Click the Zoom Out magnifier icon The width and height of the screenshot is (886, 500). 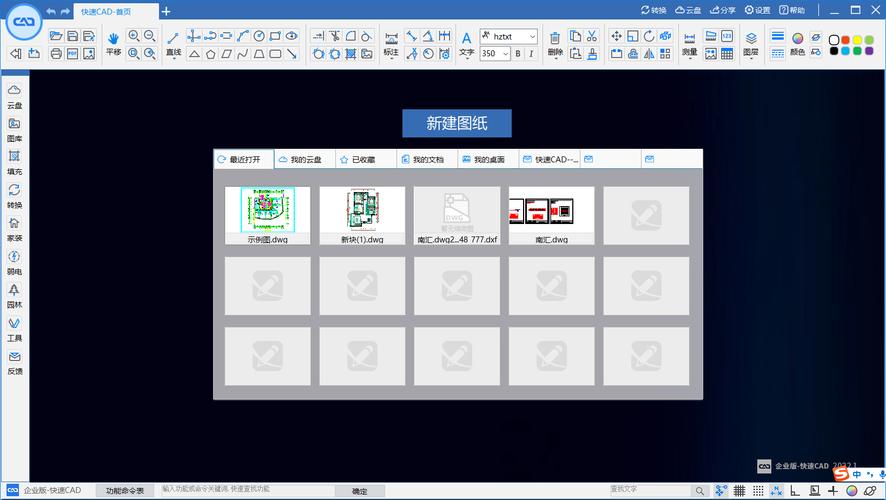click(150, 36)
